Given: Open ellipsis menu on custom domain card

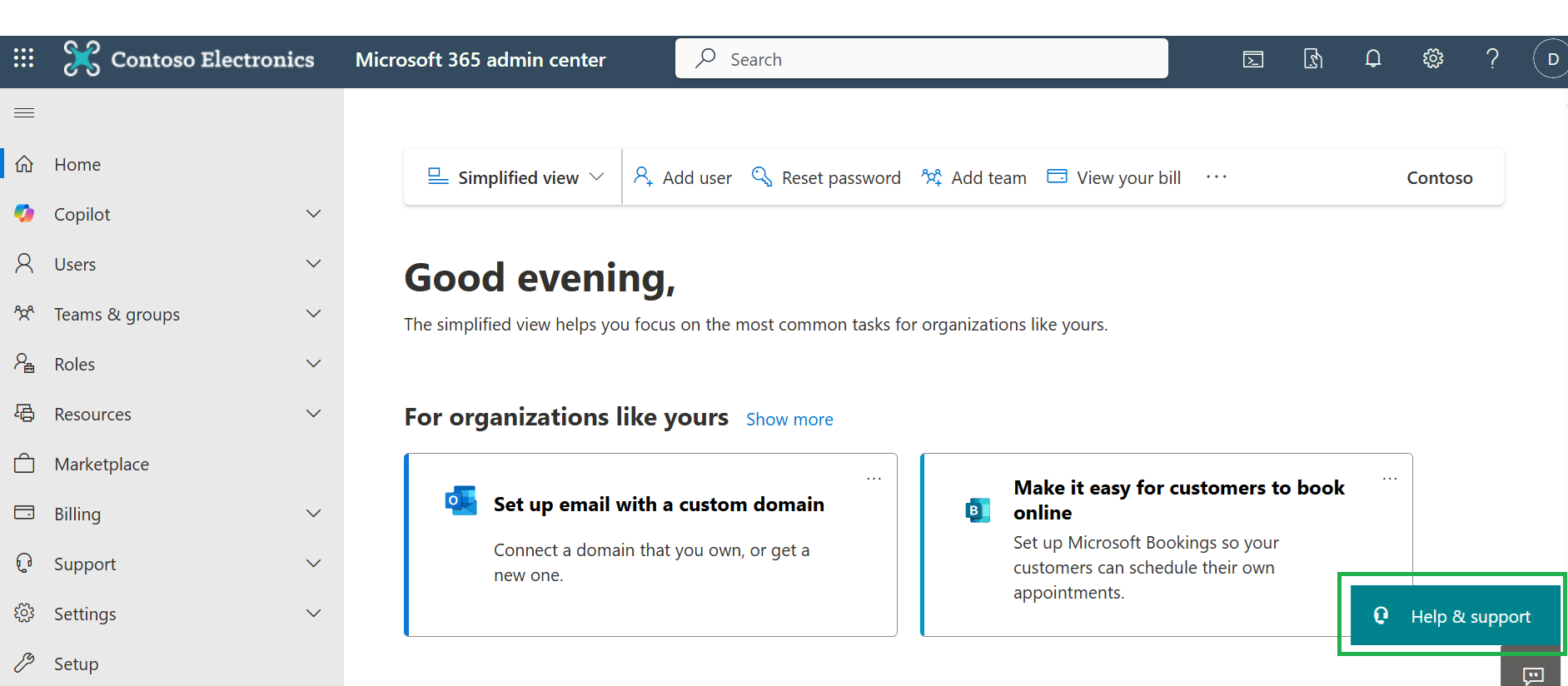Looking at the screenshot, I should (874, 479).
